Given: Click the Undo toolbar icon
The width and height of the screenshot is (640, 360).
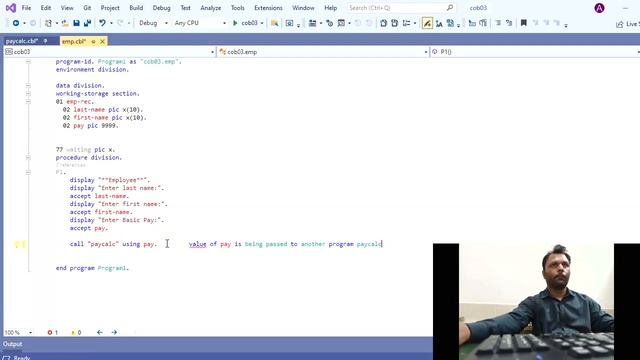Looking at the screenshot, I should [102, 23].
